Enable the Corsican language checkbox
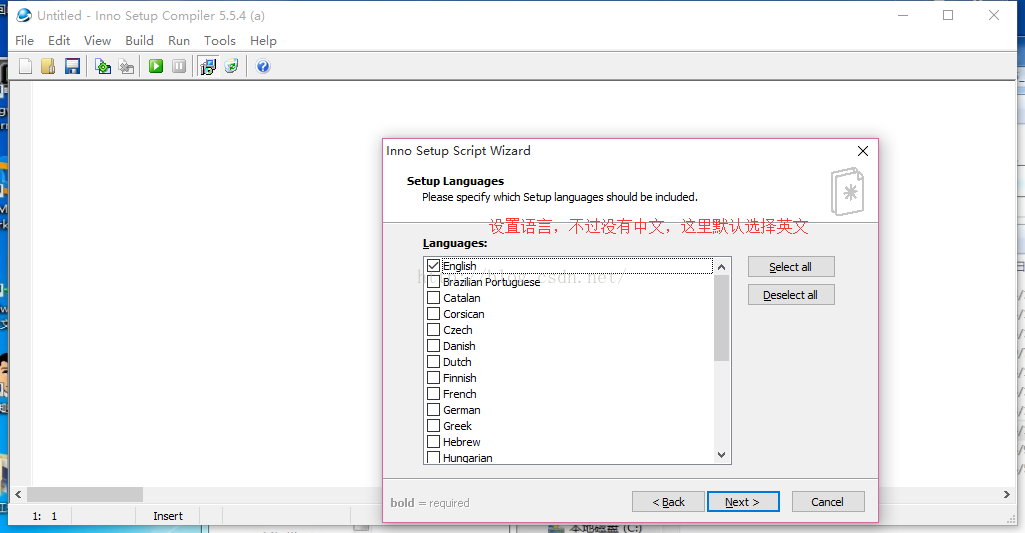 [x=433, y=314]
